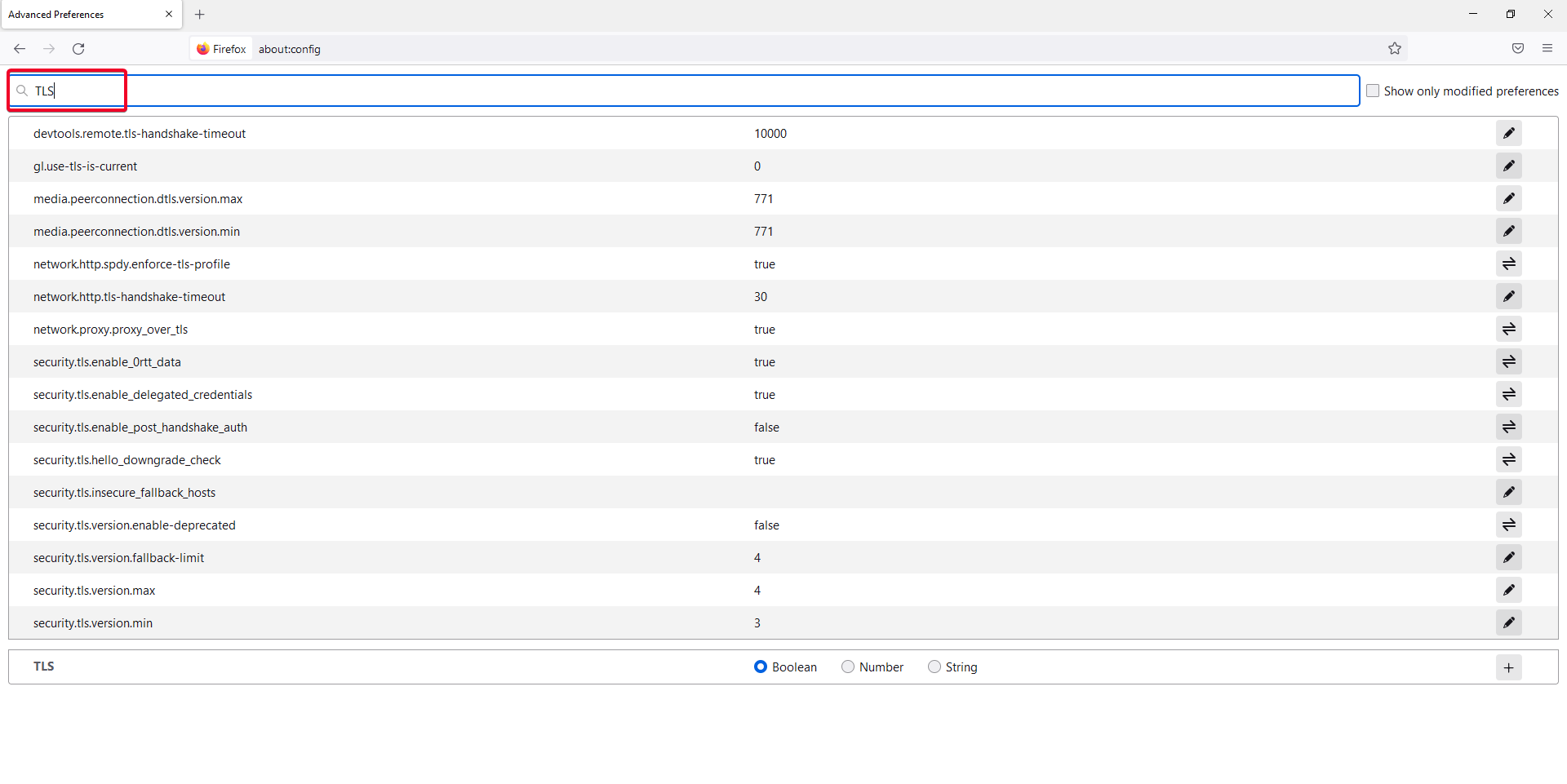Edit devtools.remote.tls-handshake-timeout value with pencil icon
The image size is (1567, 784).
(x=1508, y=133)
